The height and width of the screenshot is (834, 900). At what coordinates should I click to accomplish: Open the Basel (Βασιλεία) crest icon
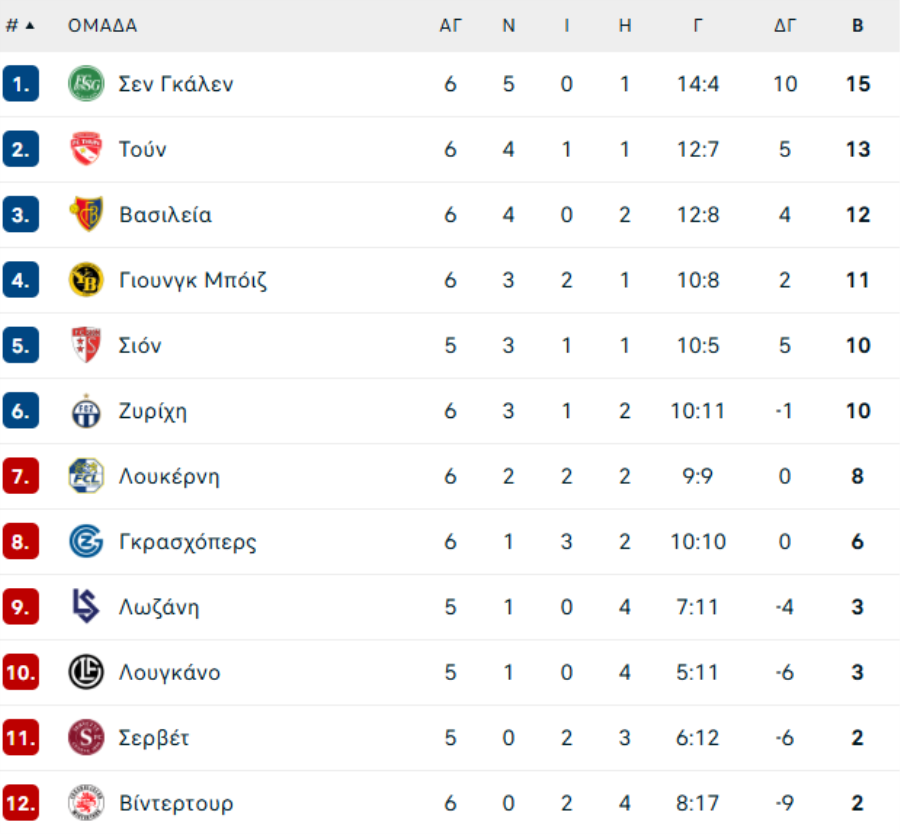(86, 215)
